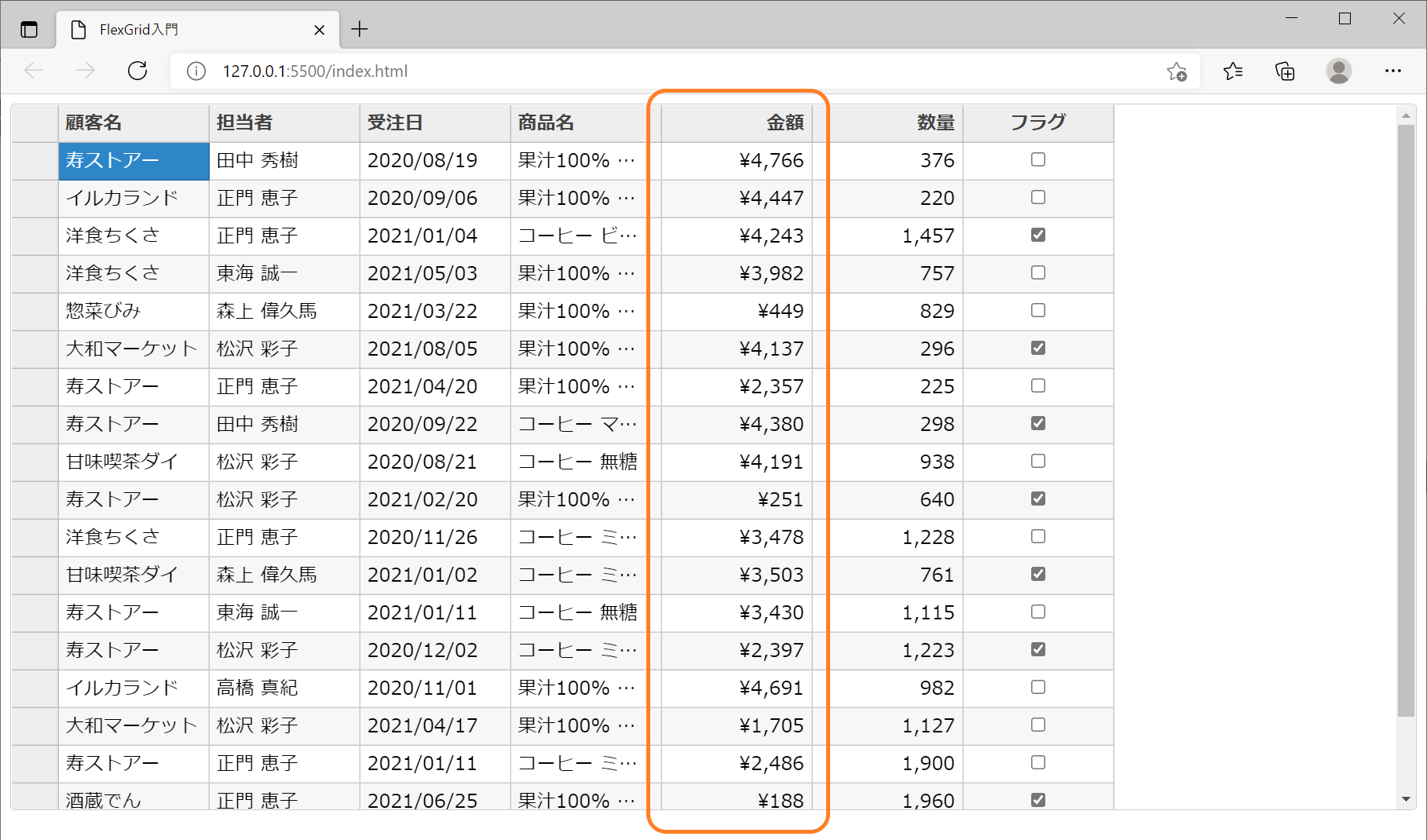Select the quantity cell 1,900

pyautogui.click(x=887, y=764)
